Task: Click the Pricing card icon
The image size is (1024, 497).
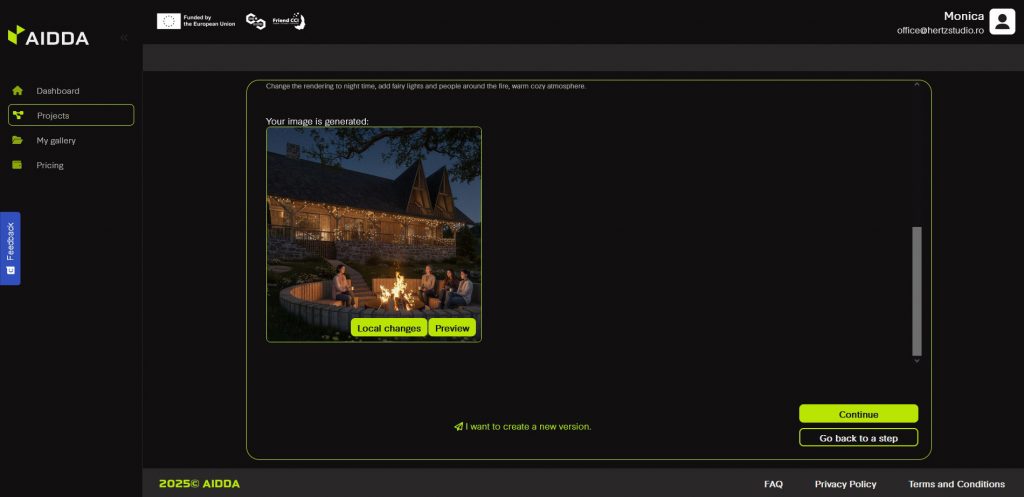Action: 17,165
